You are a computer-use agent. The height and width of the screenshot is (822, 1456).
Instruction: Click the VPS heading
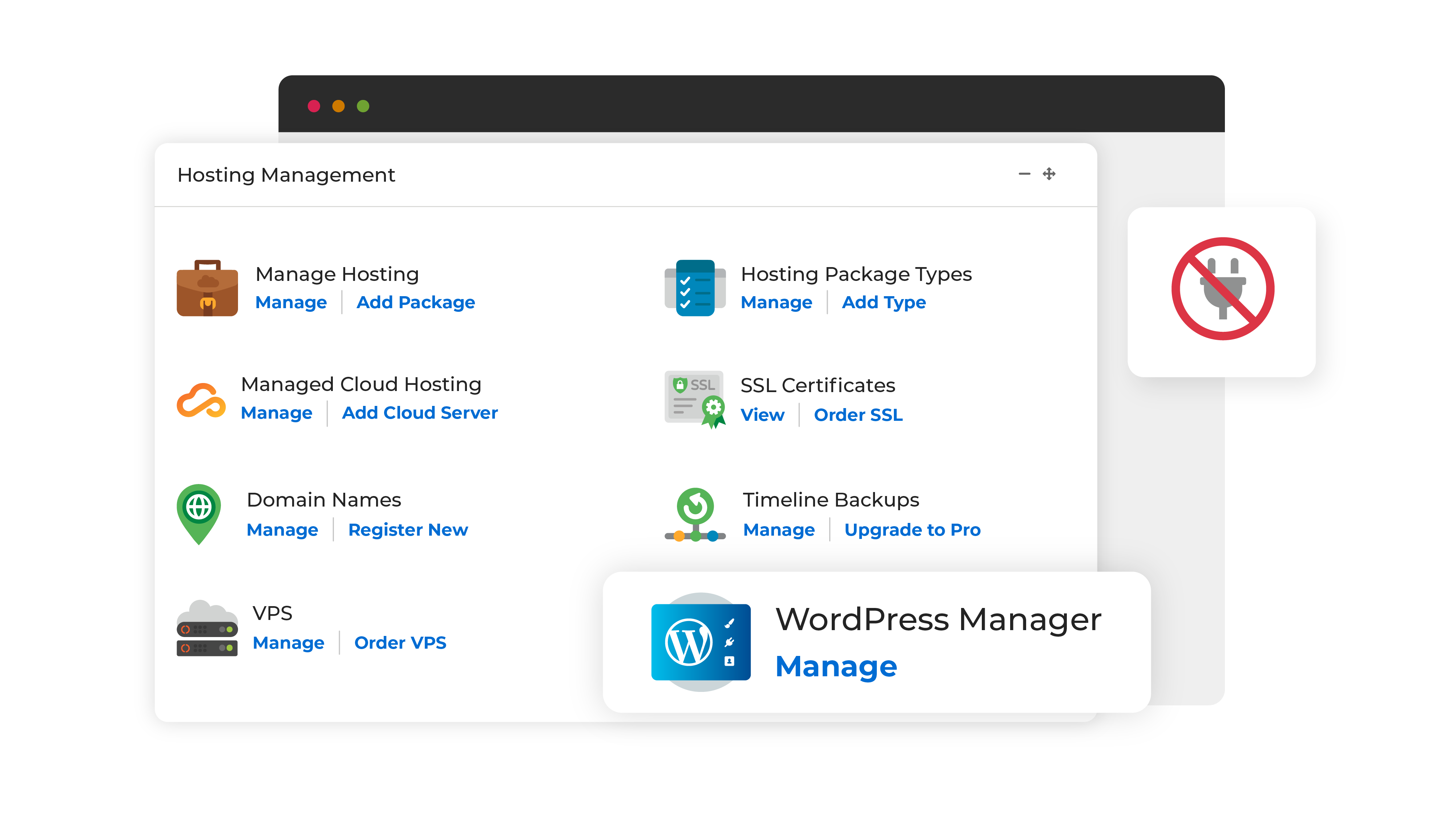pos(273,613)
